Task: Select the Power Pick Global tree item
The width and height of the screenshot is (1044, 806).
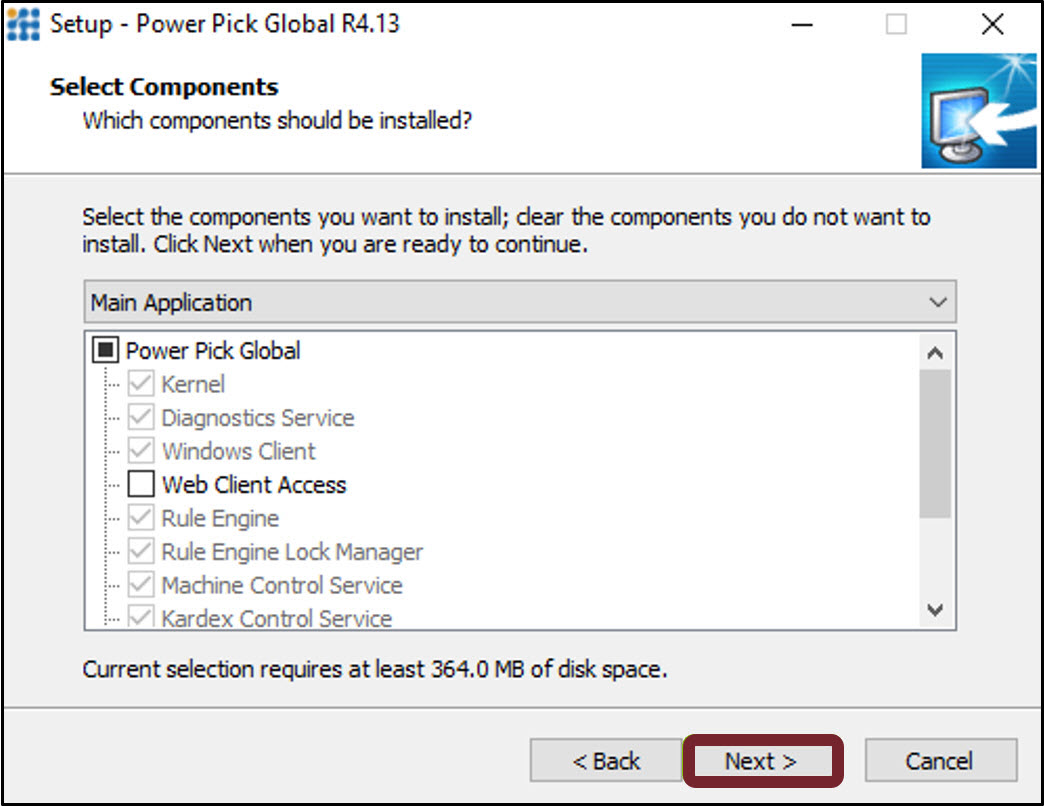Action: [x=212, y=350]
